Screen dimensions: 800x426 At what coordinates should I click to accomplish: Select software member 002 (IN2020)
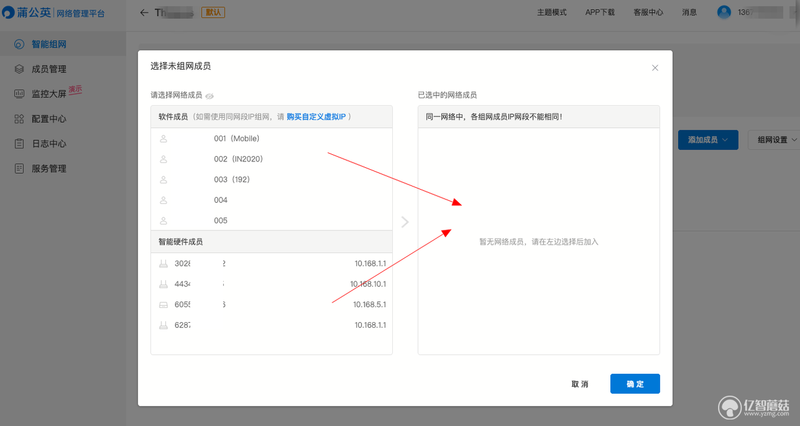271,159
